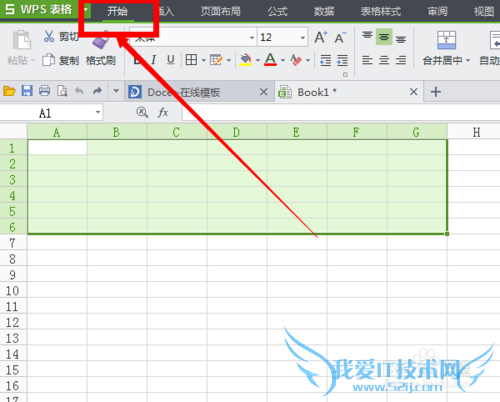Click the Save floppy disk icon
Viewport: 500px width, 402px height.
pyautogui.click(x=27, y=91)
